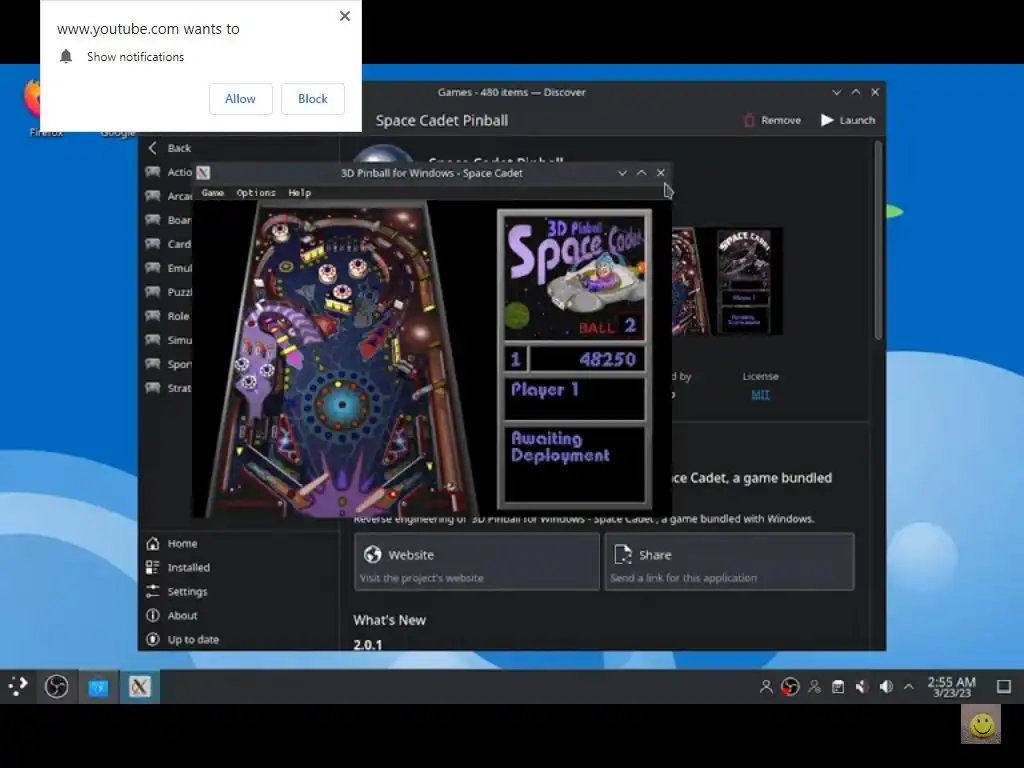Click the What's New heading

[x=389, y=620]
